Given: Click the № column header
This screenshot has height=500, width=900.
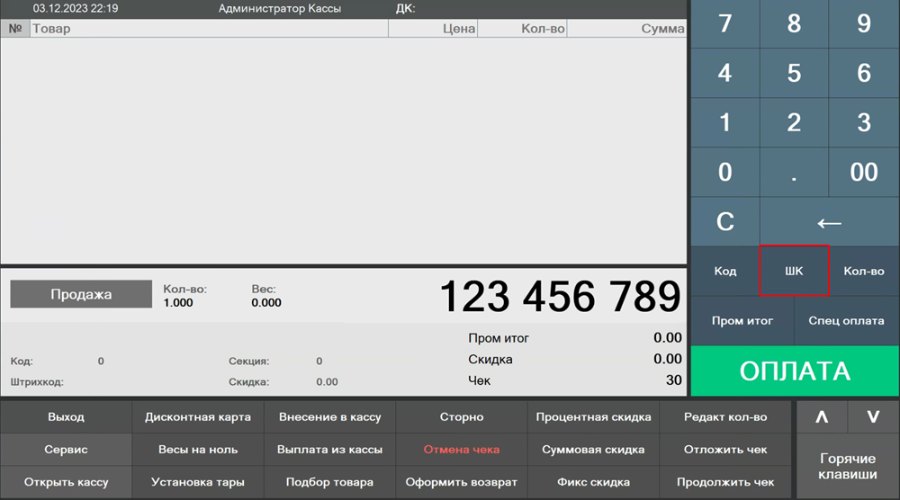Looking at the screenshot, I should 15,29.
